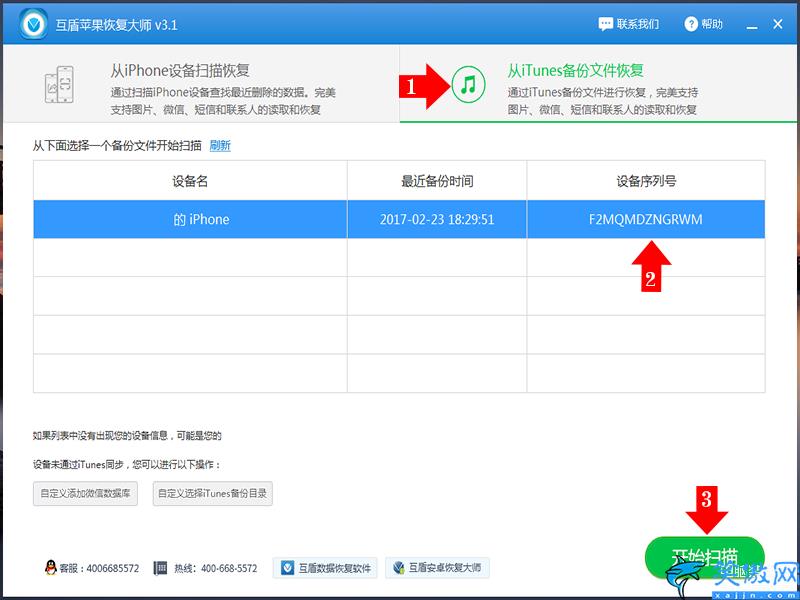Click serial number F2MQMDZNGRWM cell
This screenshot has width=800, height=600.
click(646, 219)
